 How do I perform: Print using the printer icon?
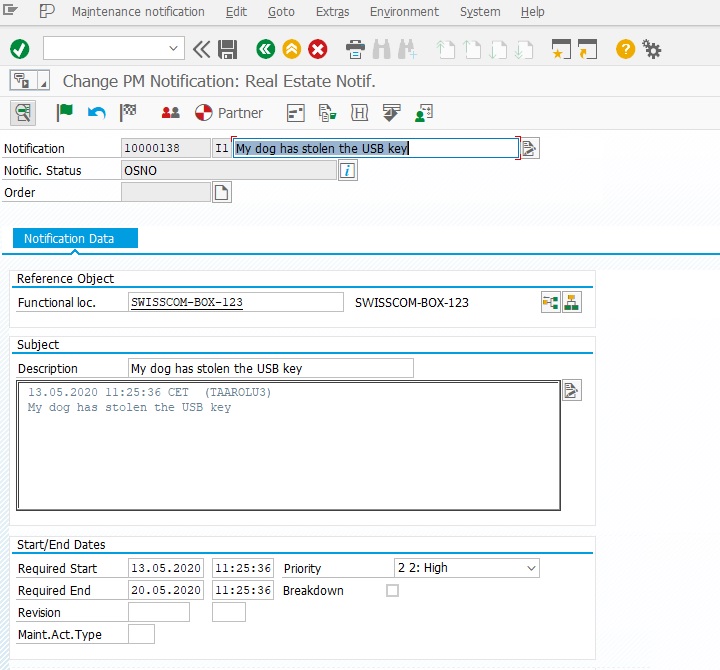coord(355,49)
